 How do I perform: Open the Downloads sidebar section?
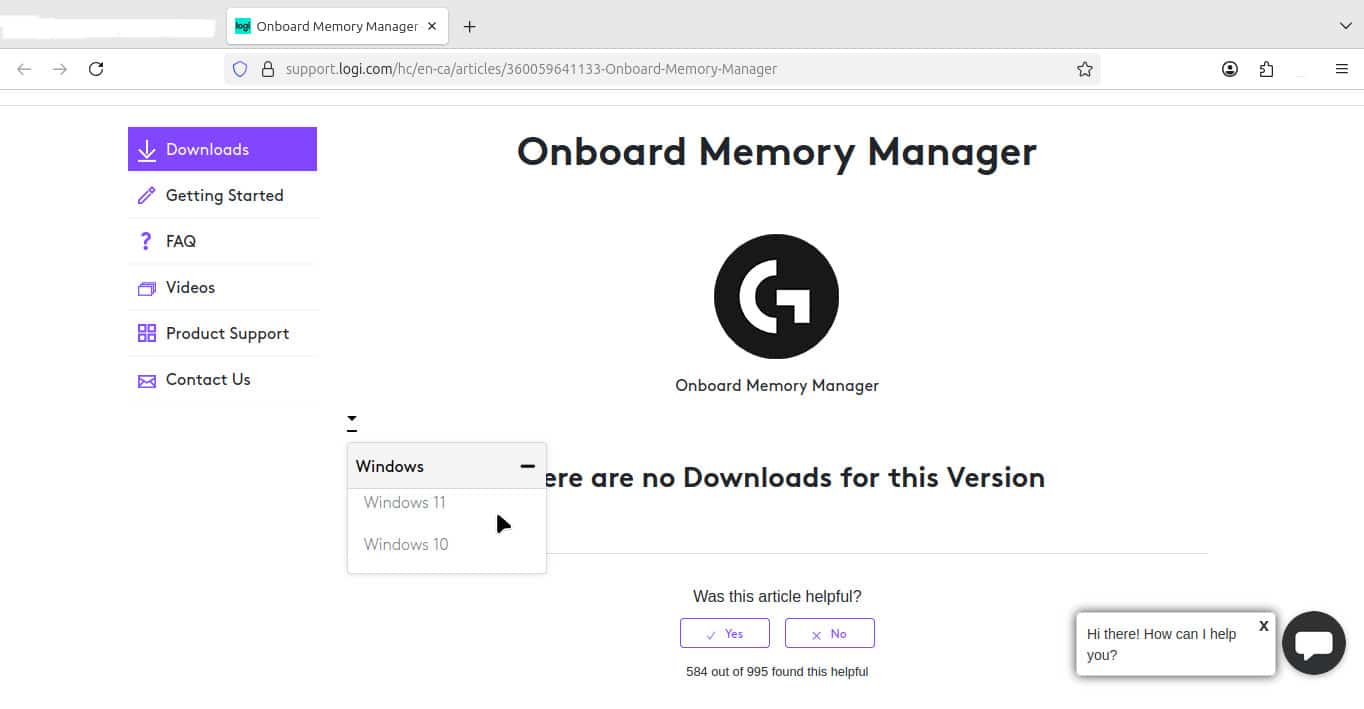pos(222,149)
